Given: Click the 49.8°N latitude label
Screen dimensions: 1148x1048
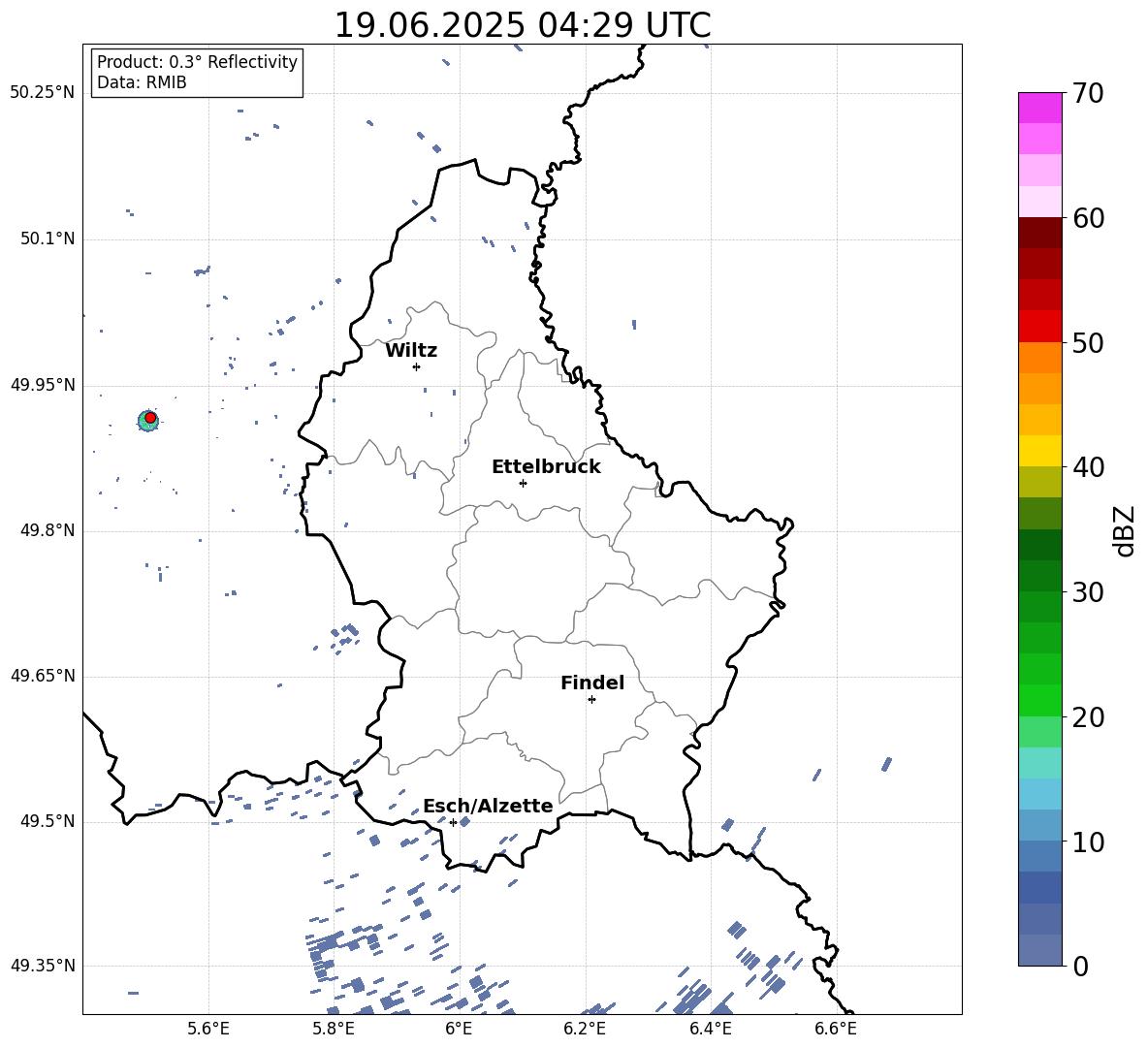Looking at the screenshot, I should (47, 530).
